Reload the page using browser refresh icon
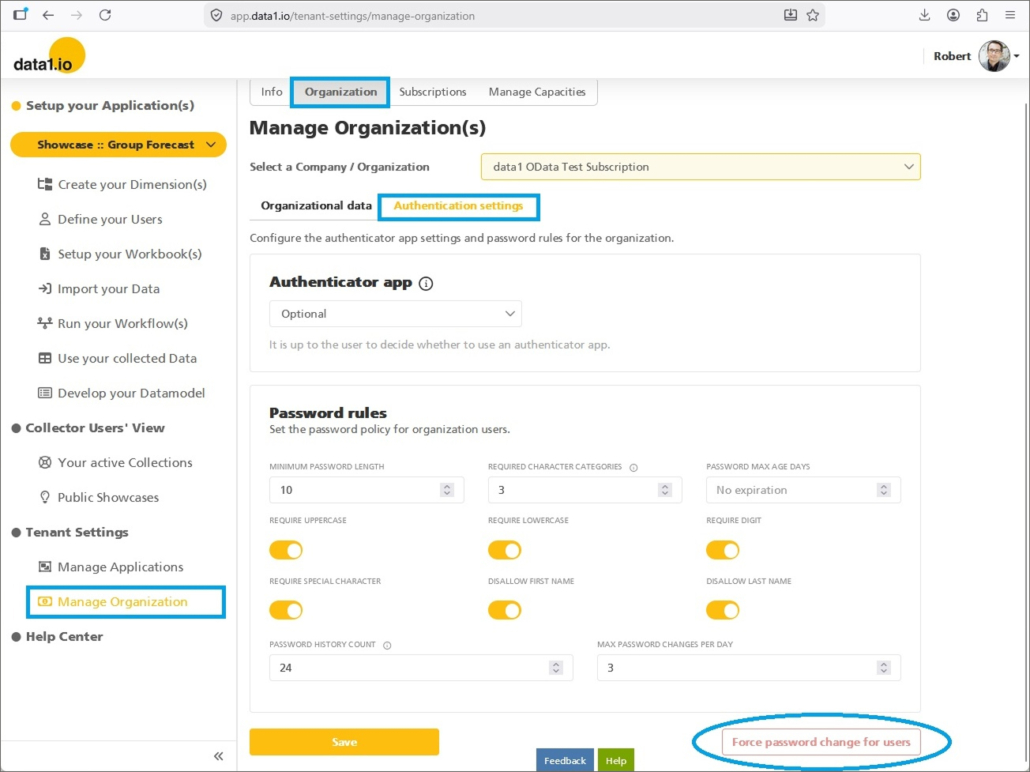 tap(105, 15)
